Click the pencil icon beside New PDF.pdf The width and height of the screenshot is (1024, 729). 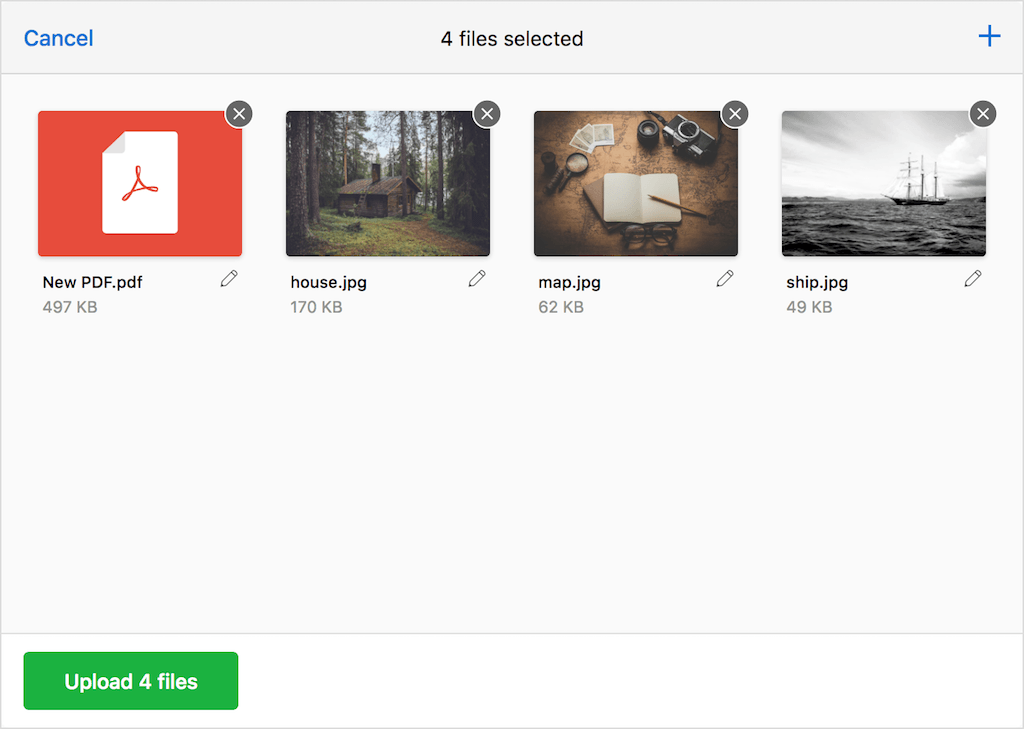click(x=229, y=278)
